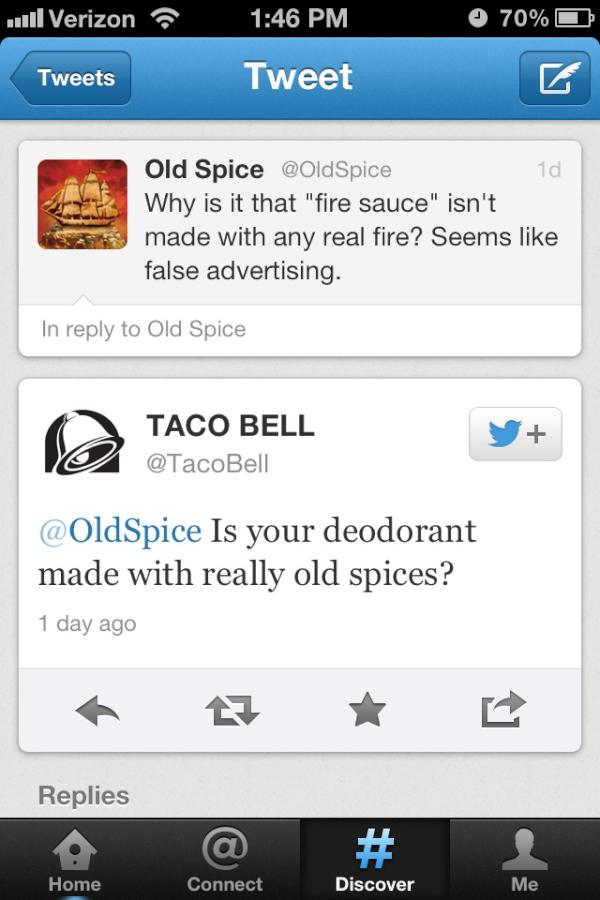Viewport: 600px width, 900px height.
Task: Tap the compose new tweet icon
Action: click(x=555, y=78)
